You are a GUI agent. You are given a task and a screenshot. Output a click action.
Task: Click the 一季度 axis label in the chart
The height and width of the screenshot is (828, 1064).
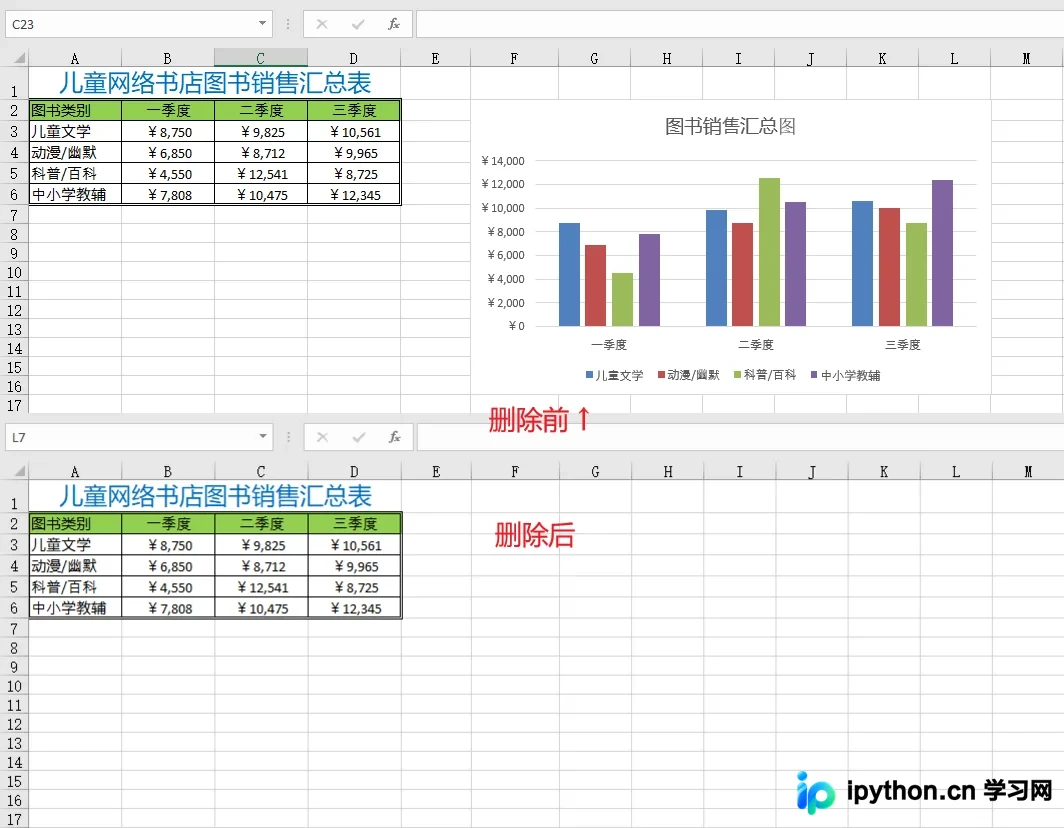609,345
